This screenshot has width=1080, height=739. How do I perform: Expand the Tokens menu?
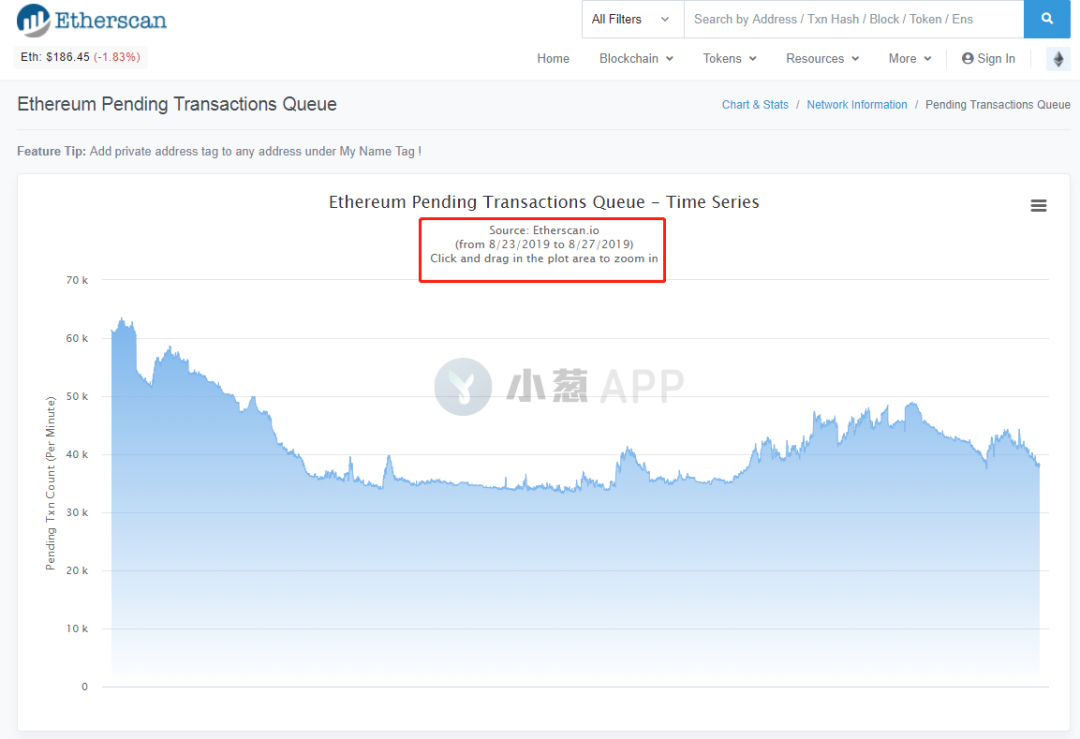pyautogui.click(x=729, y=59)
